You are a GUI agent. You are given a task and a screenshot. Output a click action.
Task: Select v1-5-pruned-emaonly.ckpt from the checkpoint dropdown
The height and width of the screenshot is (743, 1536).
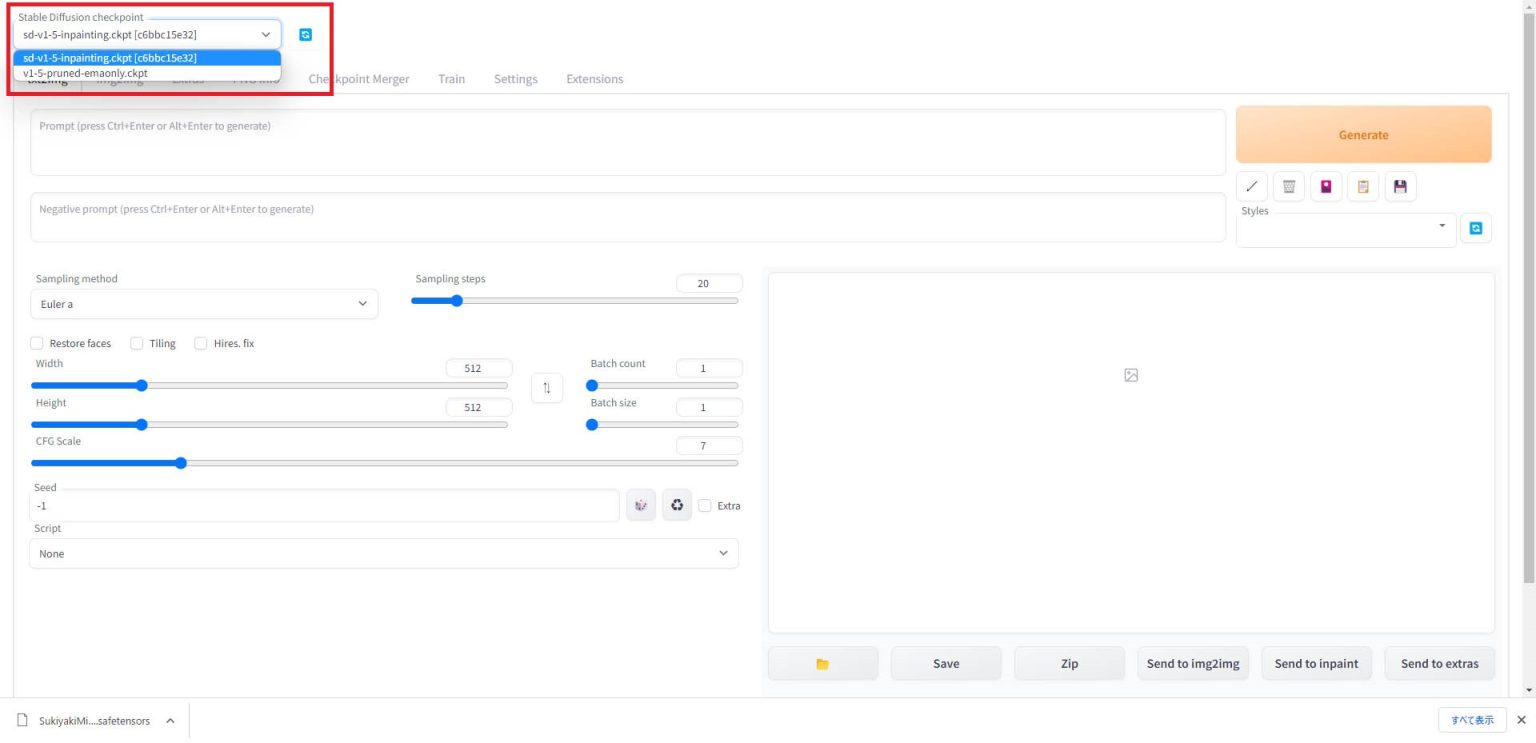click(x=85, y=73)
